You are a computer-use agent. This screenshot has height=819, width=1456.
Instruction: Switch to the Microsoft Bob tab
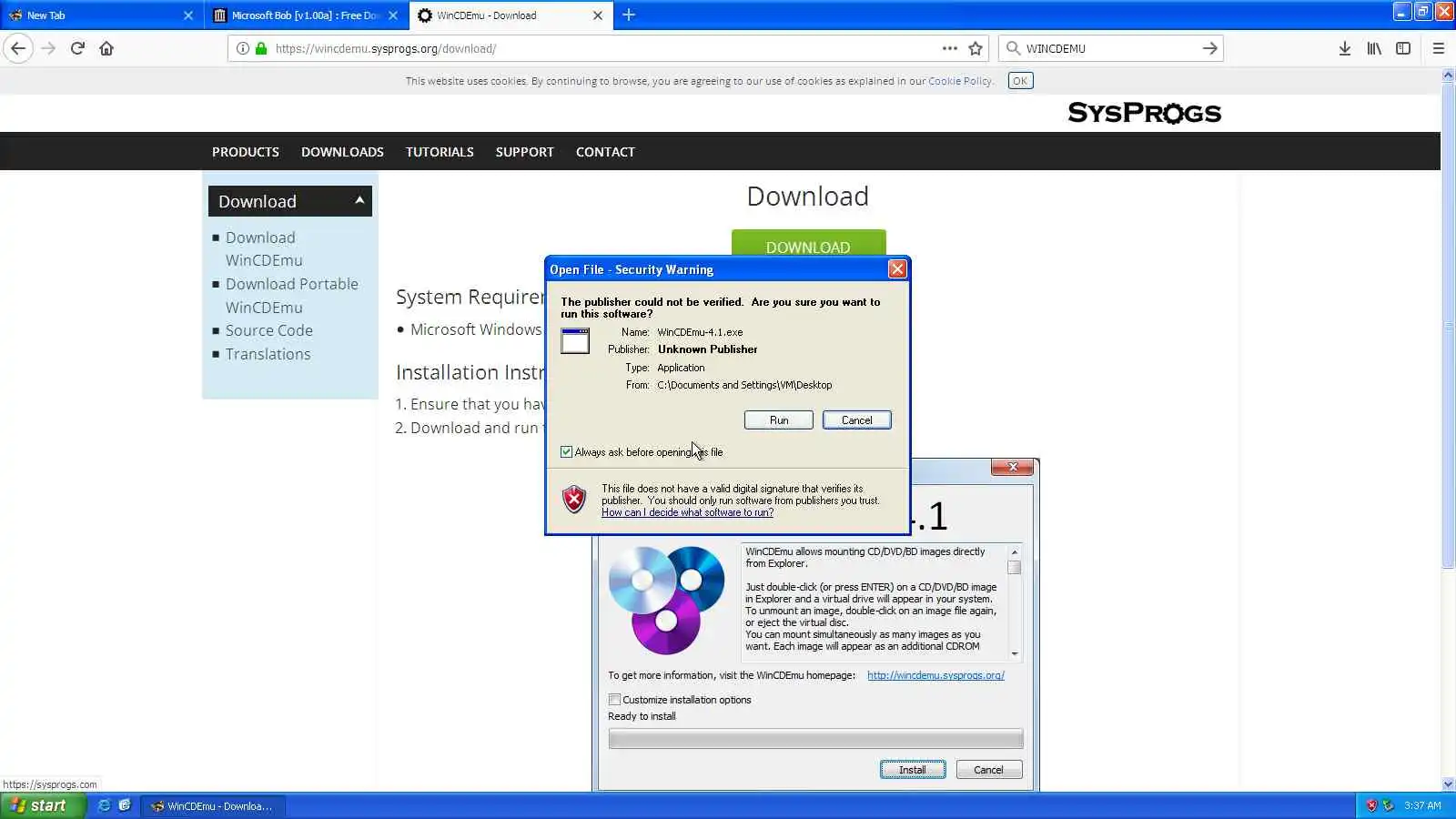tap(306, 15)
